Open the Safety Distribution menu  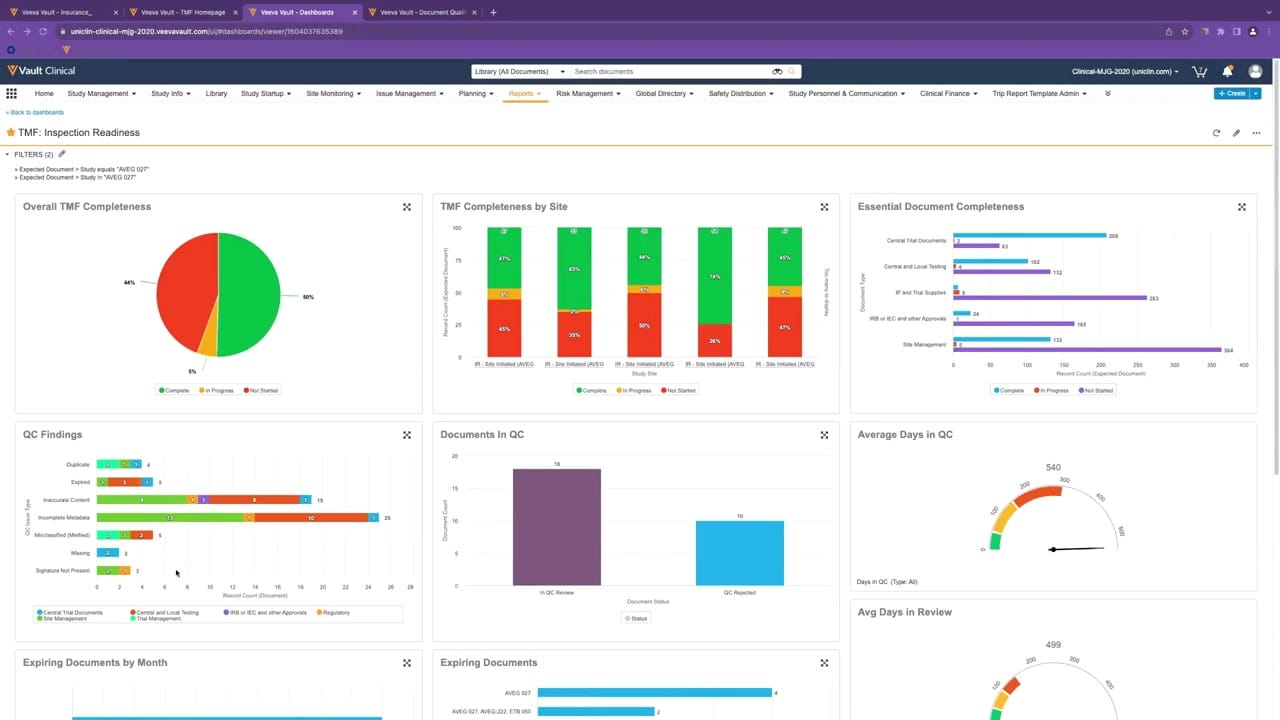741,93
